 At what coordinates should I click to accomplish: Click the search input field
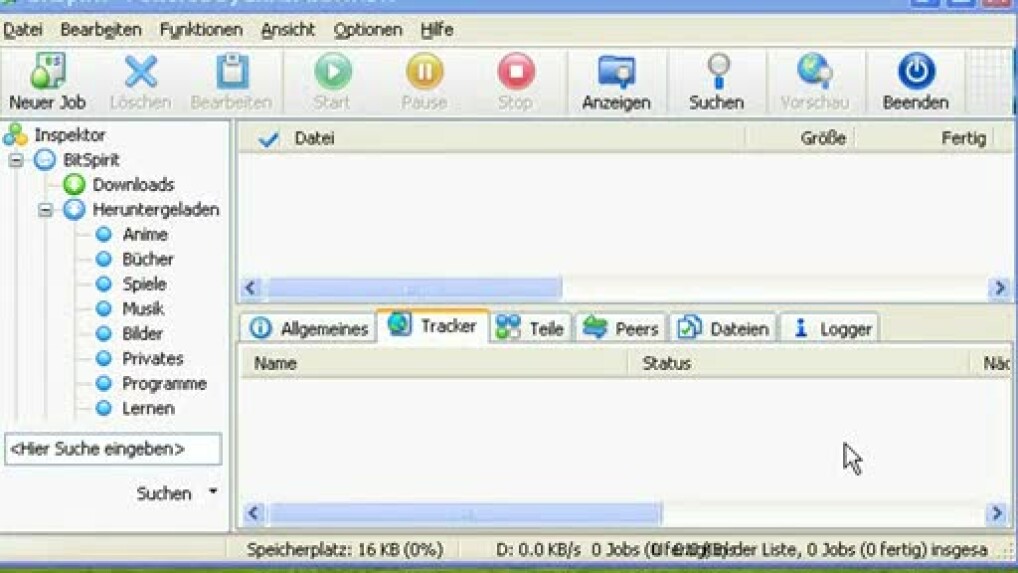point(113,449)
